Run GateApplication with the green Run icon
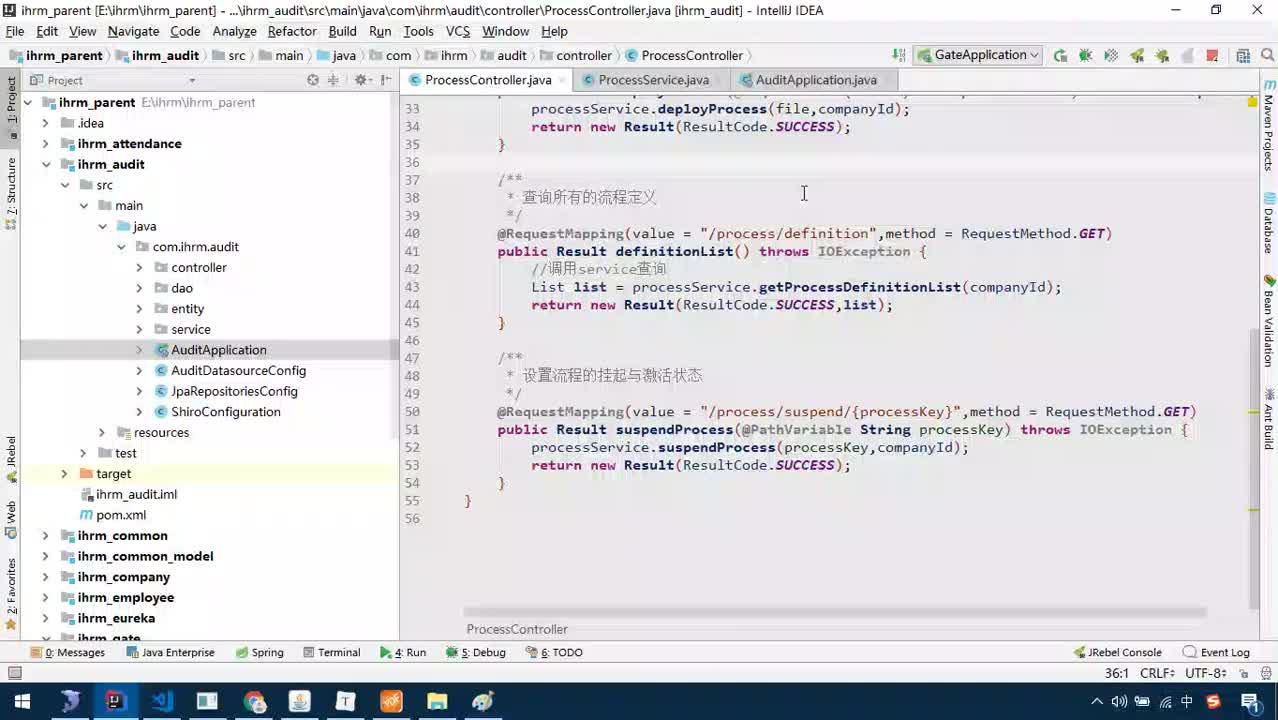The height and width of the screenshot is (720, 1278). [1060, 56]
